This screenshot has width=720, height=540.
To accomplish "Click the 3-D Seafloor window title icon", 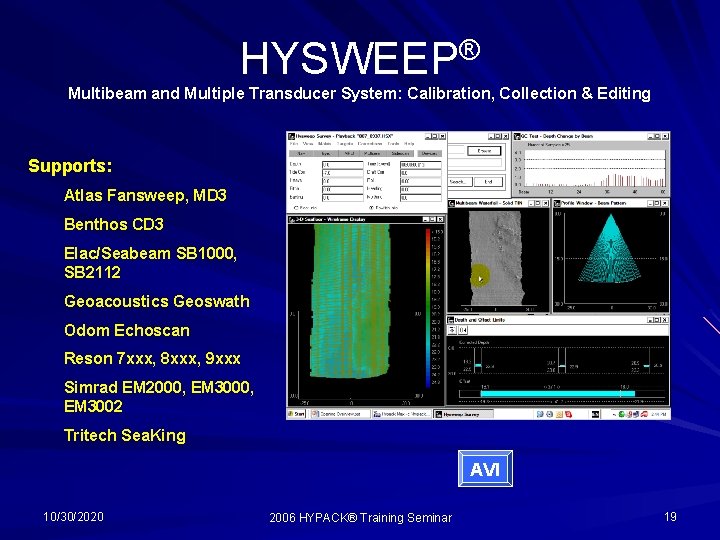I will [291, 219].
